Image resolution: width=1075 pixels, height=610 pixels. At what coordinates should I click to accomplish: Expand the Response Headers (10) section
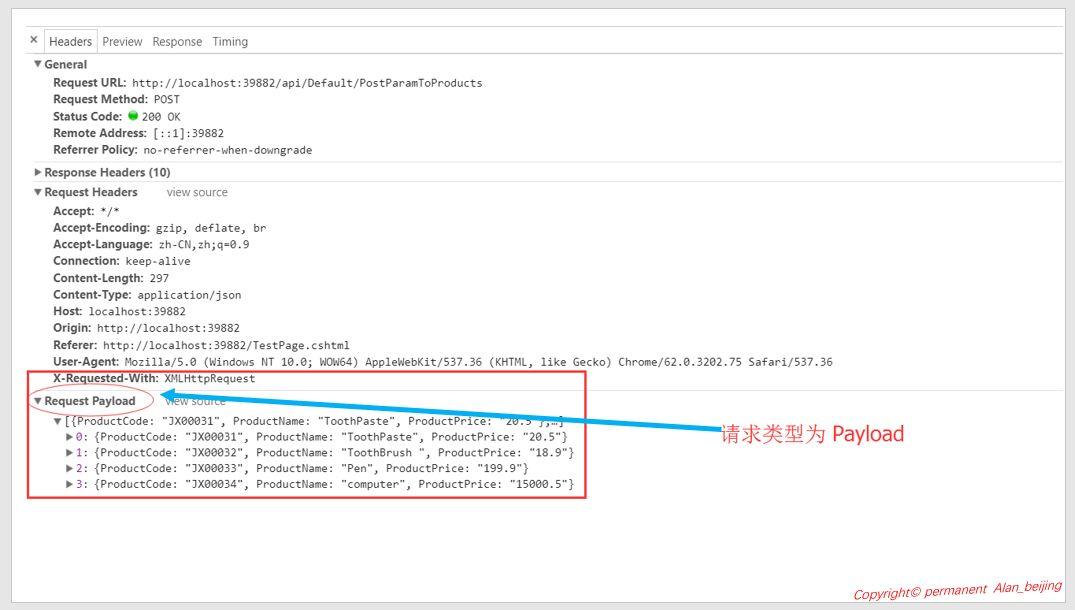tap(38, 172)
